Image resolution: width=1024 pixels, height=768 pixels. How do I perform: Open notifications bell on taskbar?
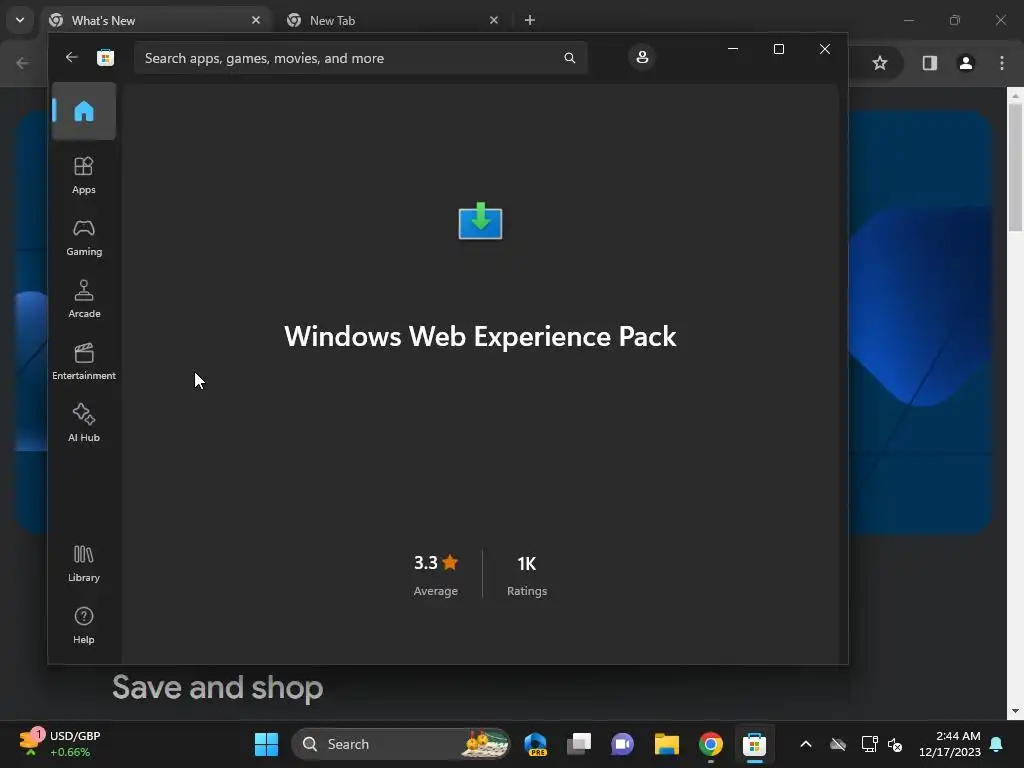[997, 744]
